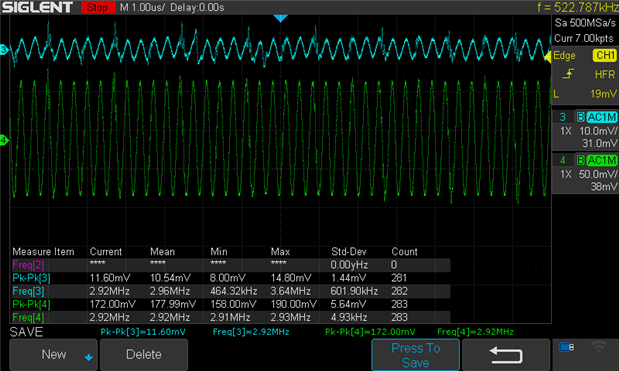Click the channel 4 AC1M coupling badge

[601, 160]
